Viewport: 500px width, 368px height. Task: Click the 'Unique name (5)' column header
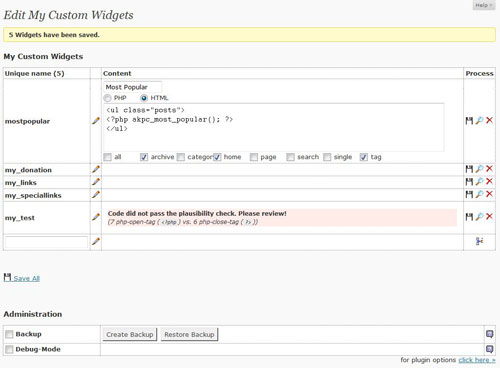(x=34, y=73)
